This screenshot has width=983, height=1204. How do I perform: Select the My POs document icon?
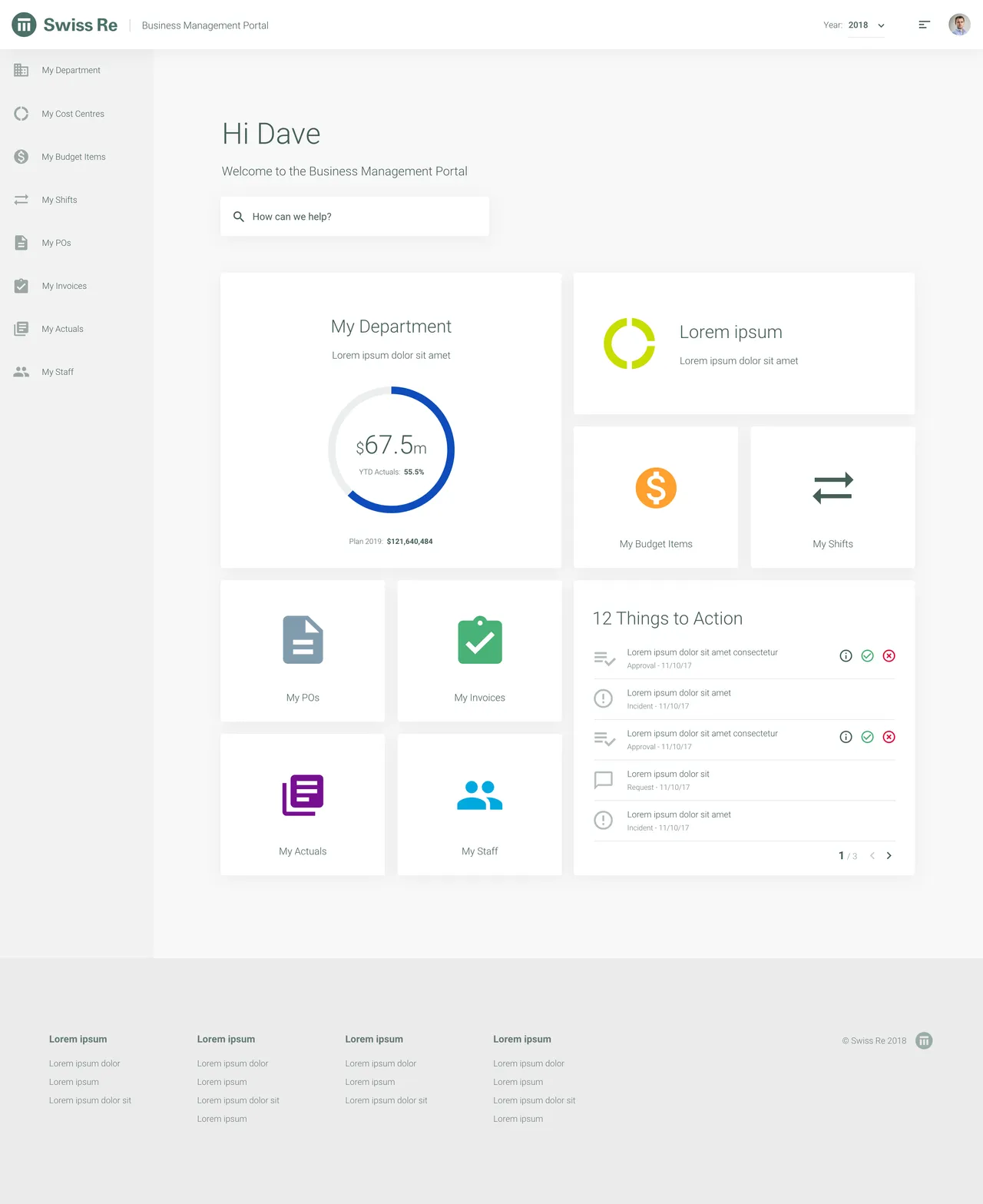click(x=21, y=242)
